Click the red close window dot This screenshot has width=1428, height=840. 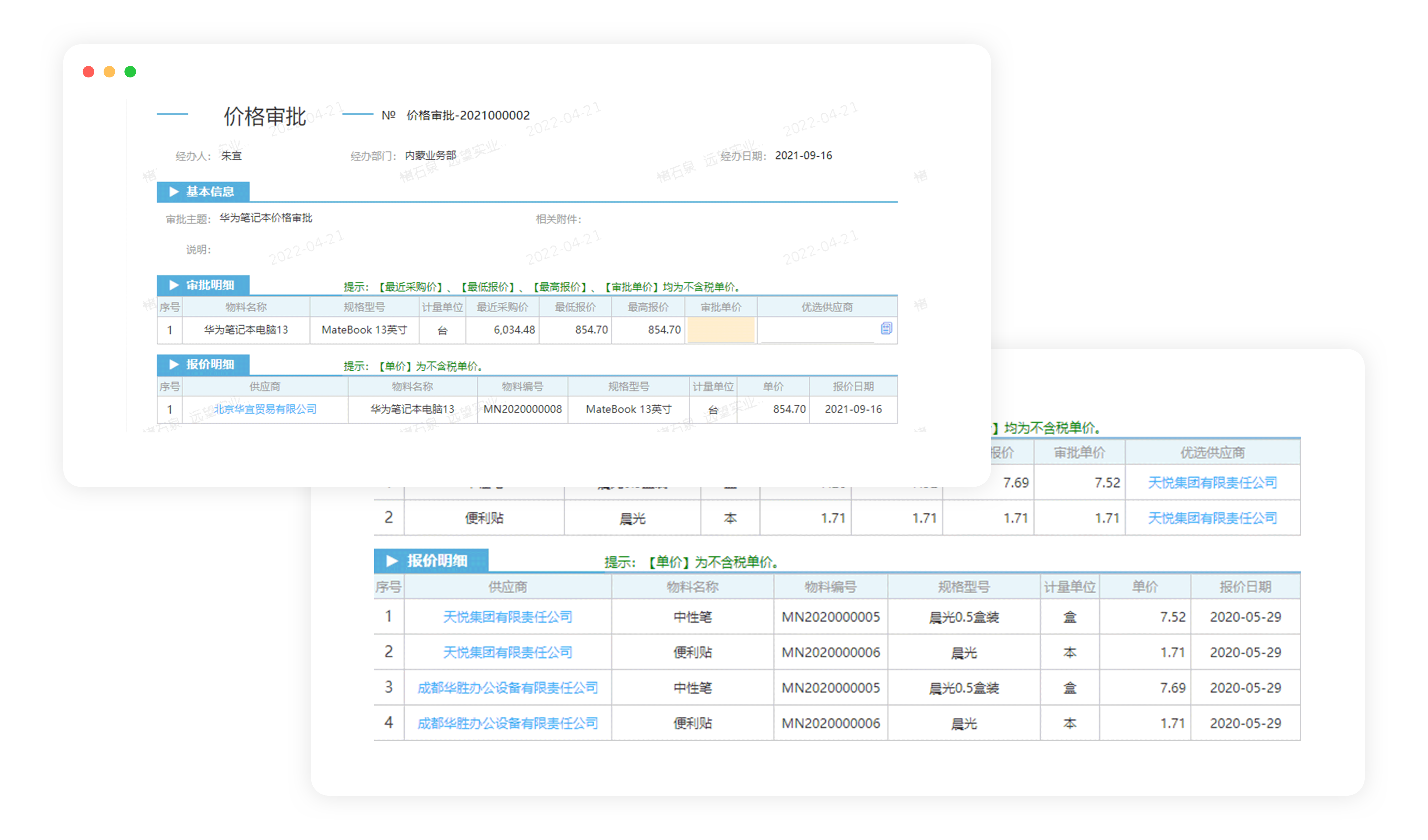88,72
